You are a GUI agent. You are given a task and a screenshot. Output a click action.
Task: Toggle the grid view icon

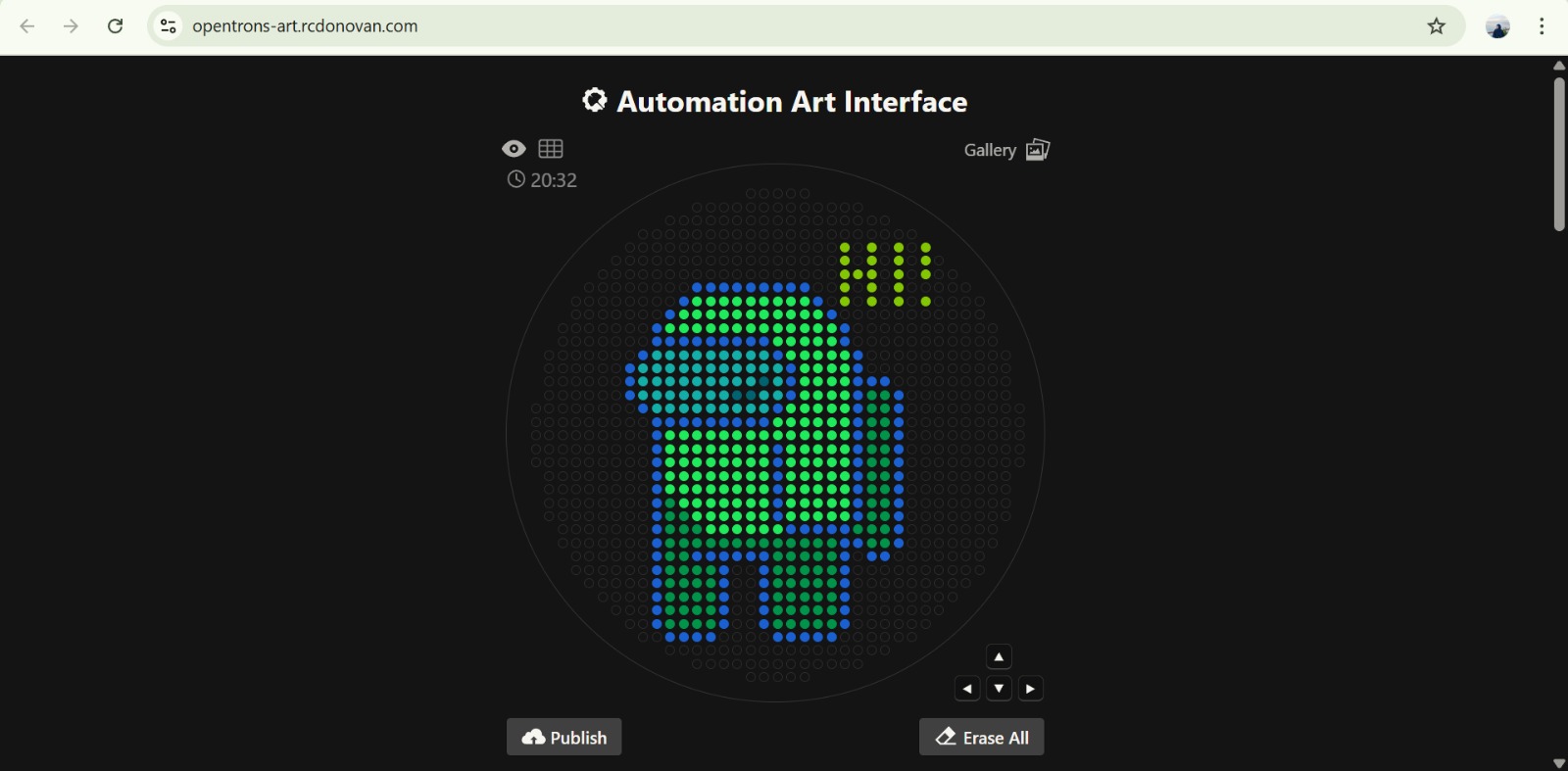click(x=551, y=149)
